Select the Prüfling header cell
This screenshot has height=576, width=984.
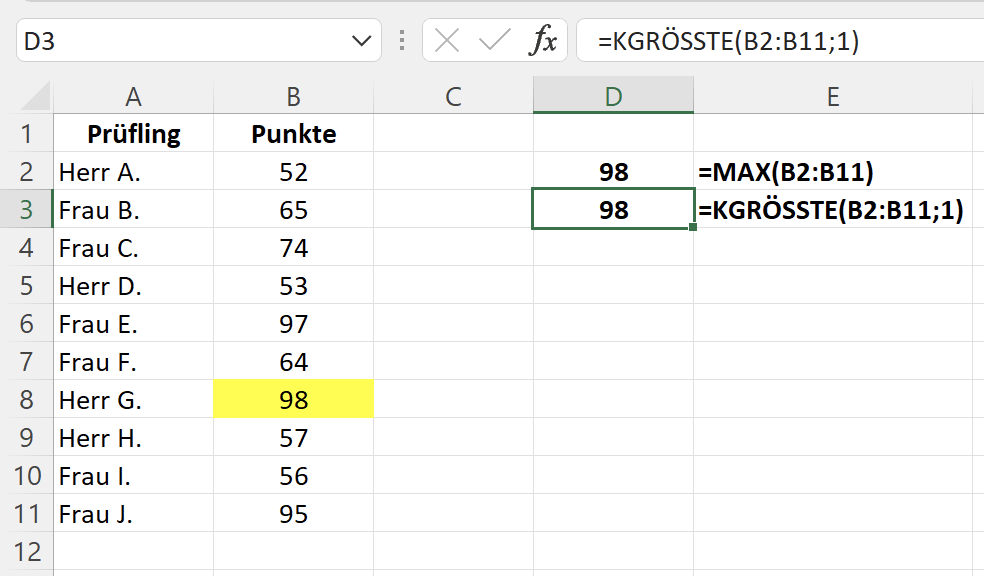point(133,134)
